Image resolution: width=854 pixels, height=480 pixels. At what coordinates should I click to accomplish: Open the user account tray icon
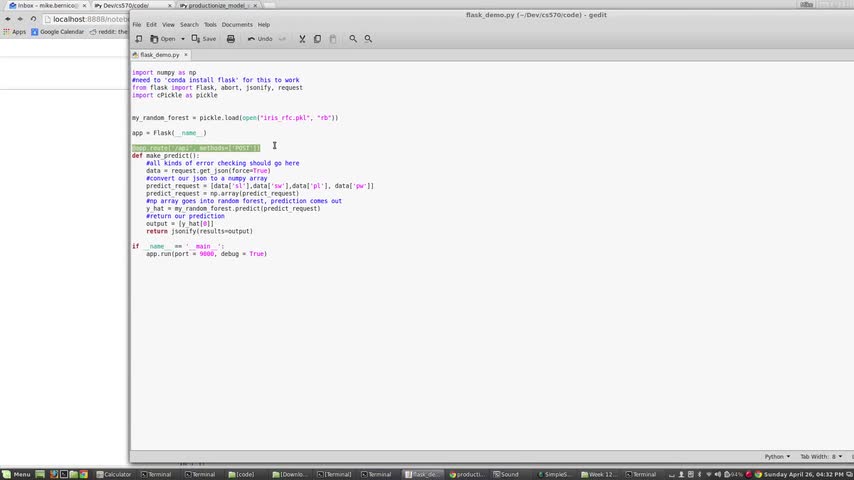click(681, 475)
